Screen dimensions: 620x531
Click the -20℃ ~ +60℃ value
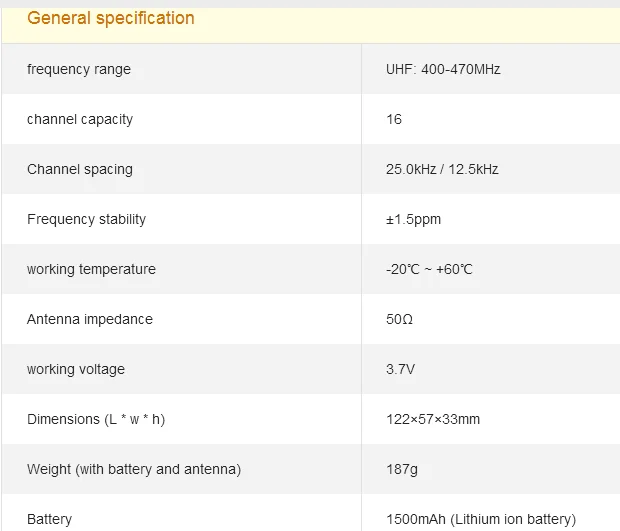coord(429,269)
